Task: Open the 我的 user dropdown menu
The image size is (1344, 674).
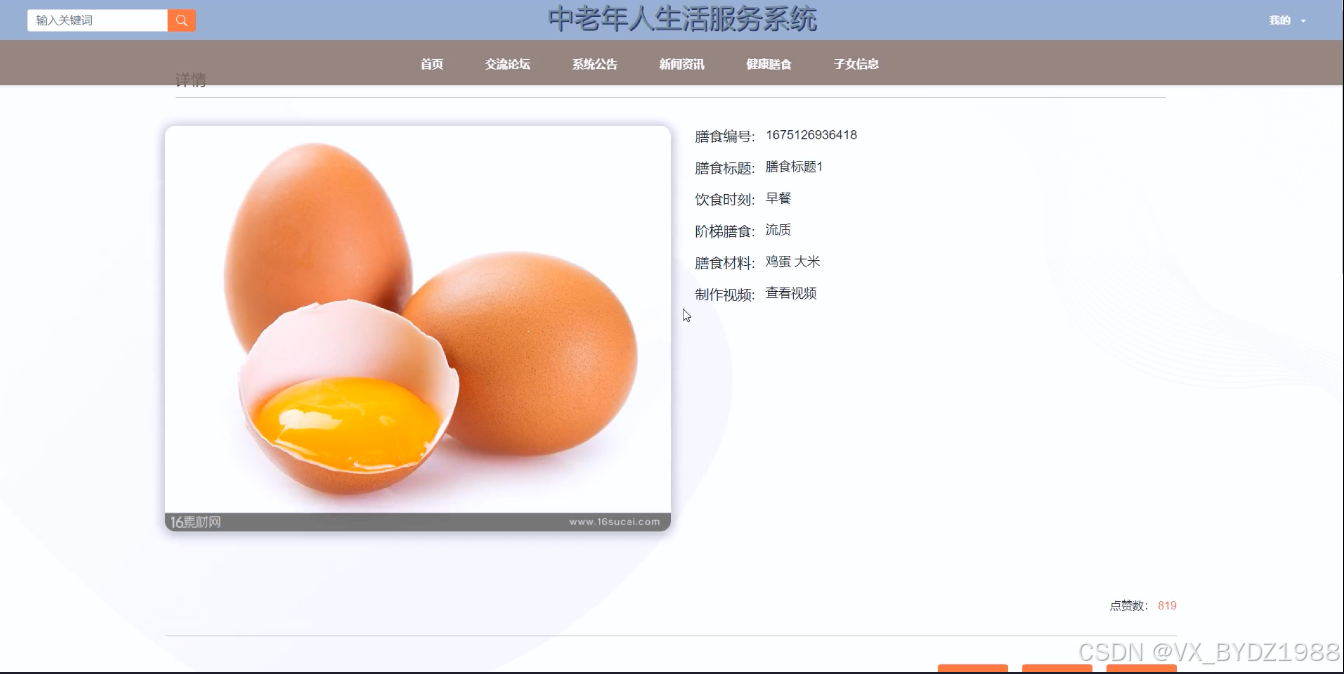Action: pyautogui.click(x=1287, y=20)
